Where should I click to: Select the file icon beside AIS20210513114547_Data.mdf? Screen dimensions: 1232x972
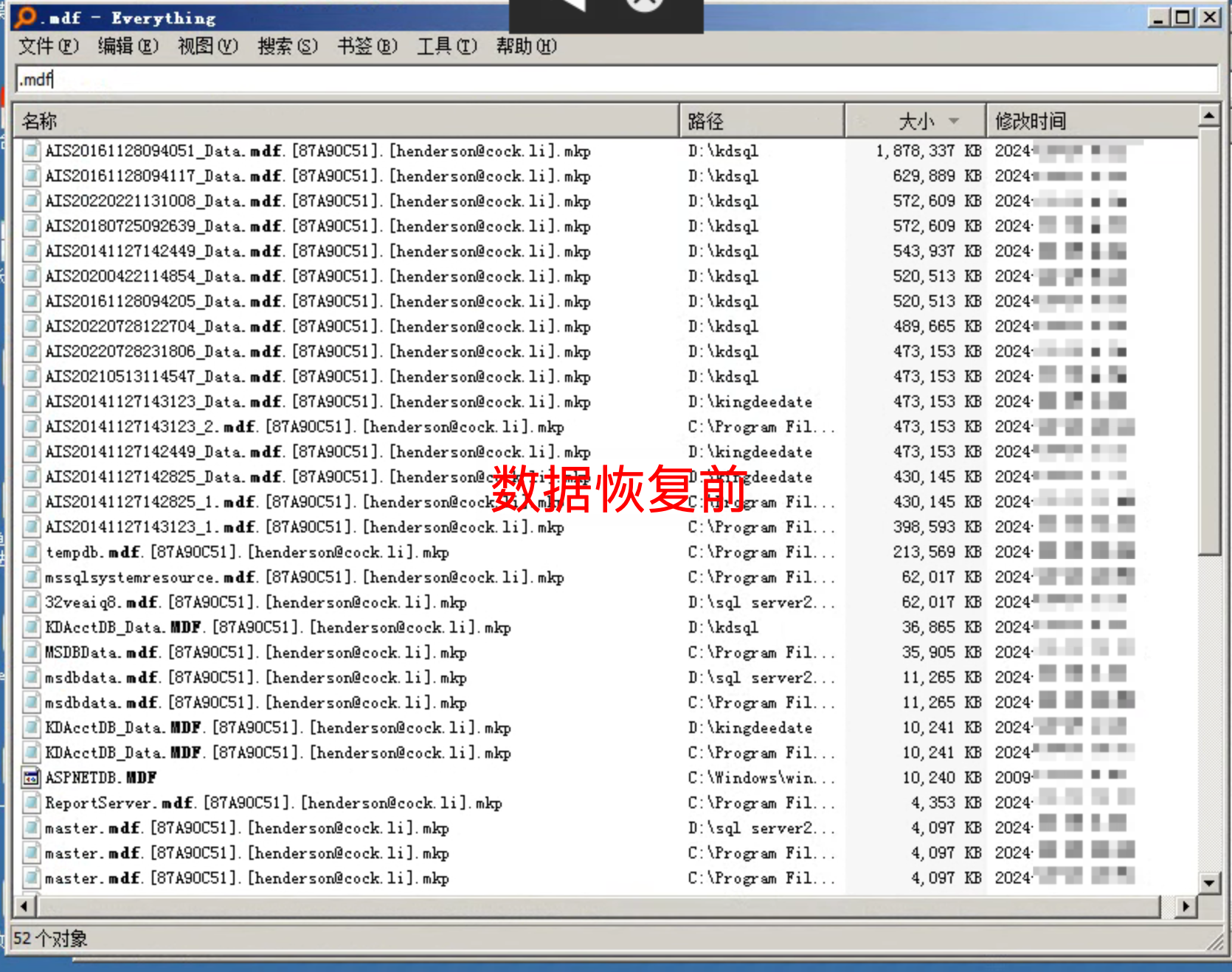point(31,377)
